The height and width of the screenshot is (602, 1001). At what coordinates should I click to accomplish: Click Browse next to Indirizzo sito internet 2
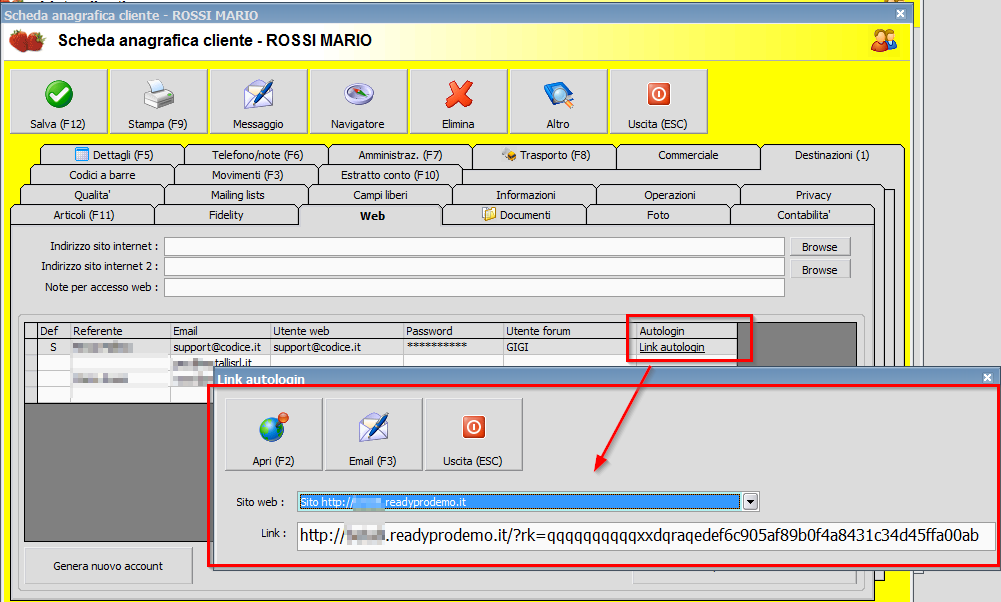click(820, 270)
